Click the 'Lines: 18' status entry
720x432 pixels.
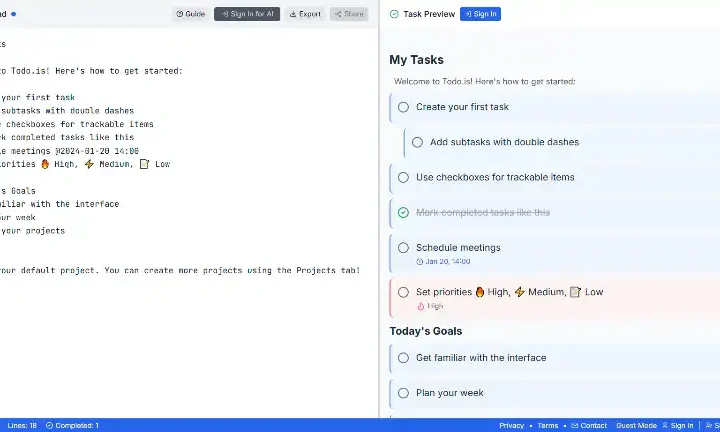[x=22, y=426]
